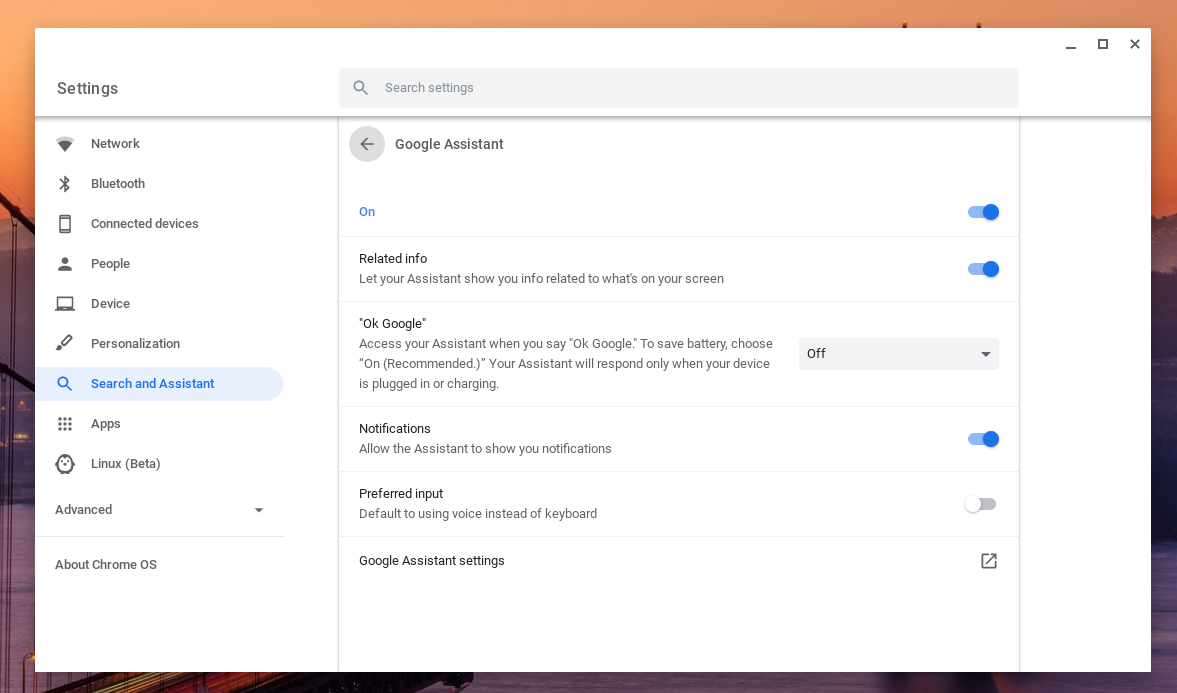Open external link icon for Assistant settings
Viewport: 1177px width, 693px height.
point(988,561)
